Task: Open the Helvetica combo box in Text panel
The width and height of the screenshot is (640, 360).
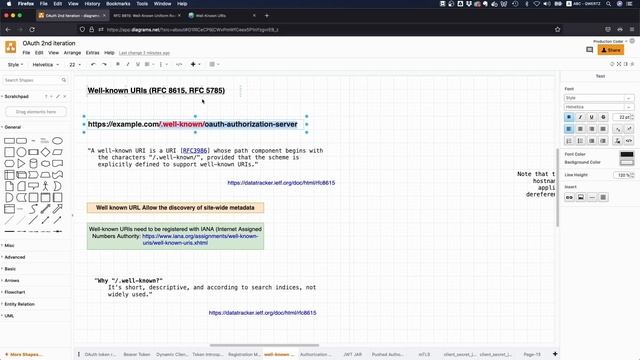Action: [599, 107]
